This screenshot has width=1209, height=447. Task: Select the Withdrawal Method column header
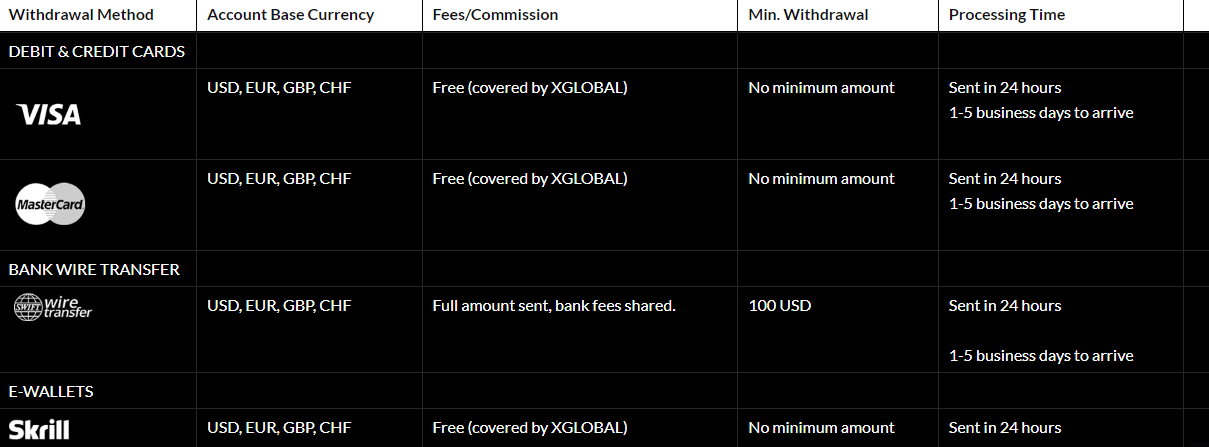pos(98,15)
